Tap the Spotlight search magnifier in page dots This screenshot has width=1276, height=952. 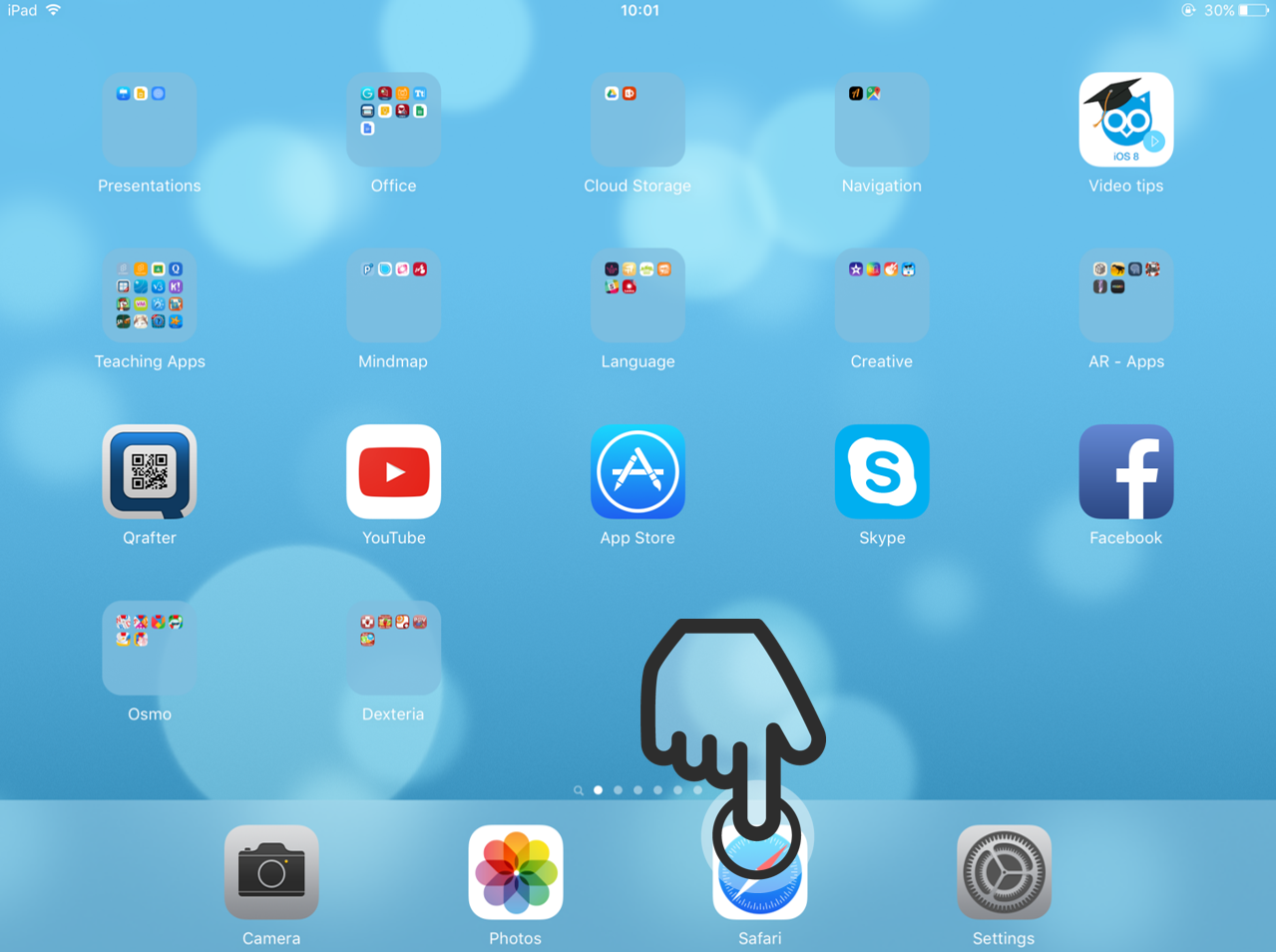(578, 790)
